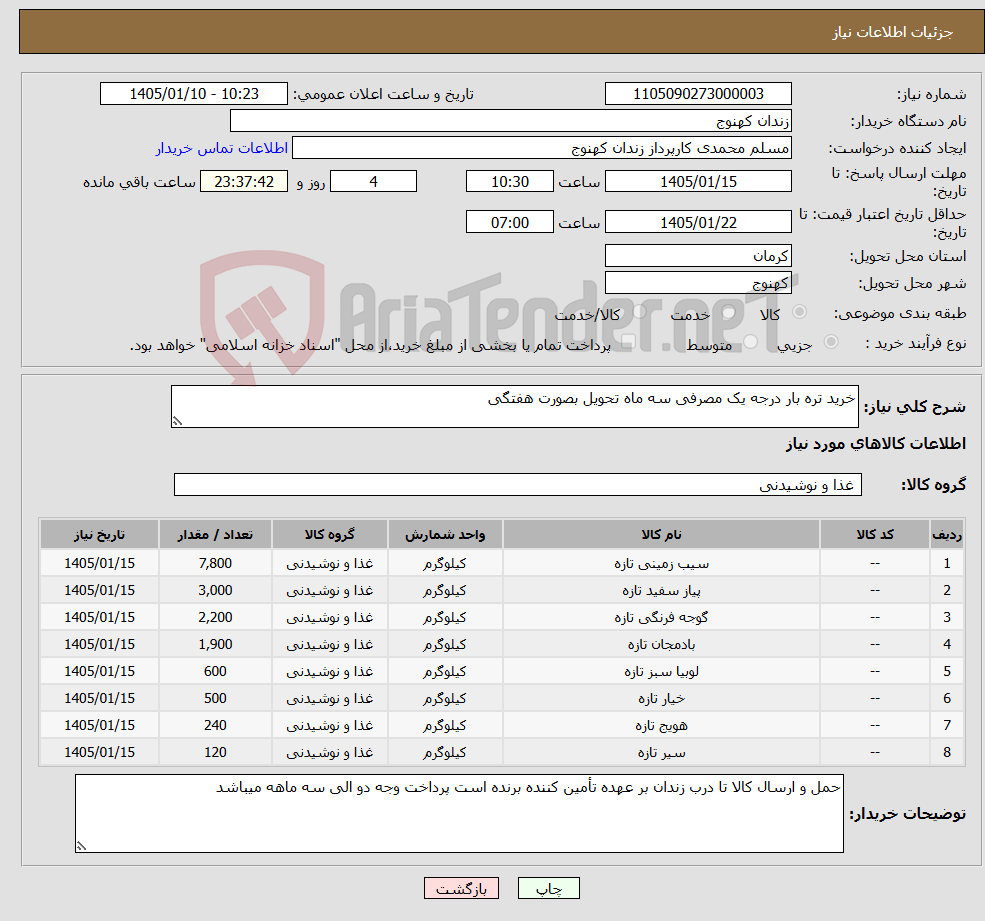Click the need number field 1105090273000003
The image size is (985, 921).
coord(698,94)
